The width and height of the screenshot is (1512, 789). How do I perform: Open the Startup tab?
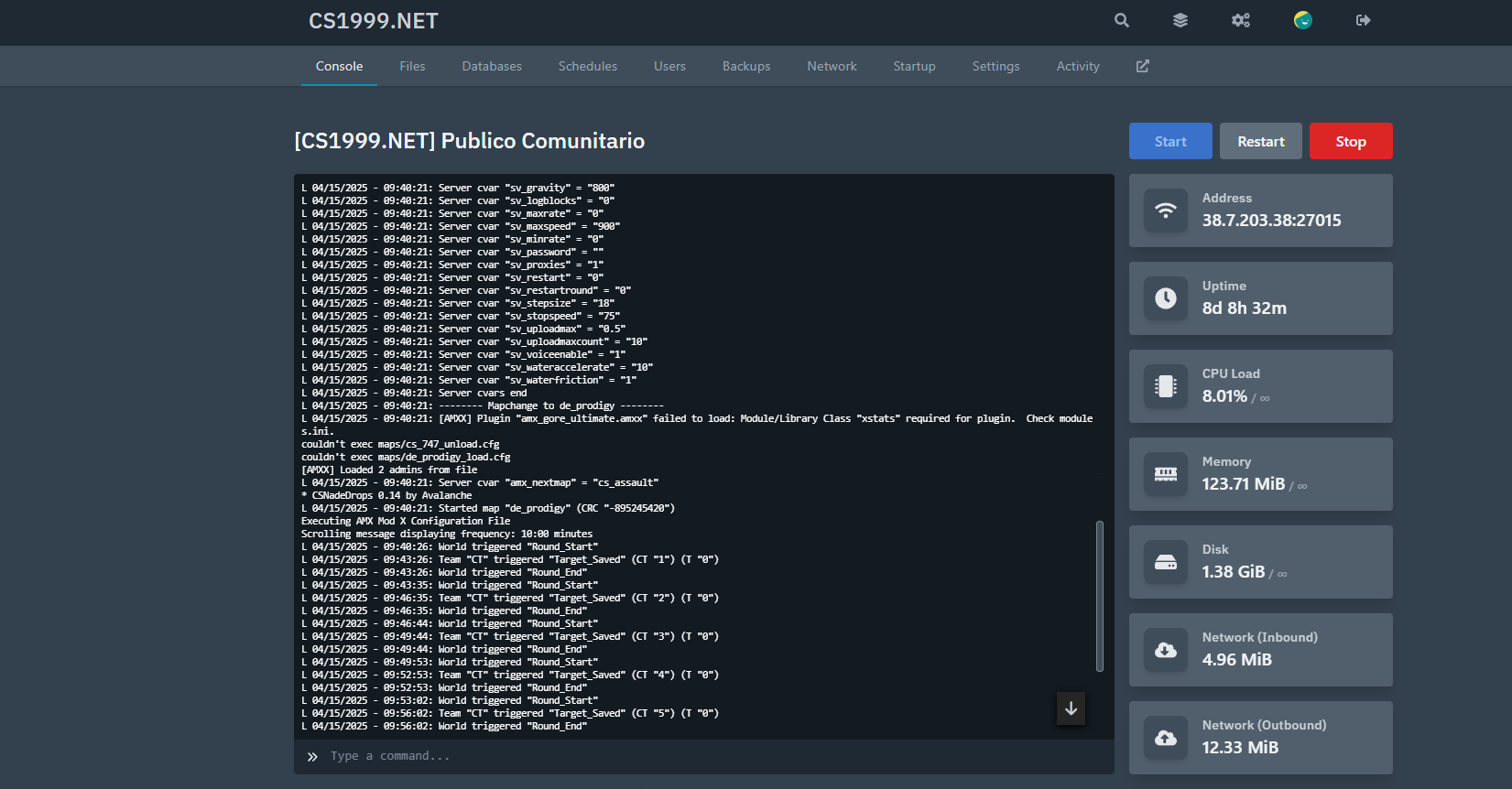(x=914, y=66)
